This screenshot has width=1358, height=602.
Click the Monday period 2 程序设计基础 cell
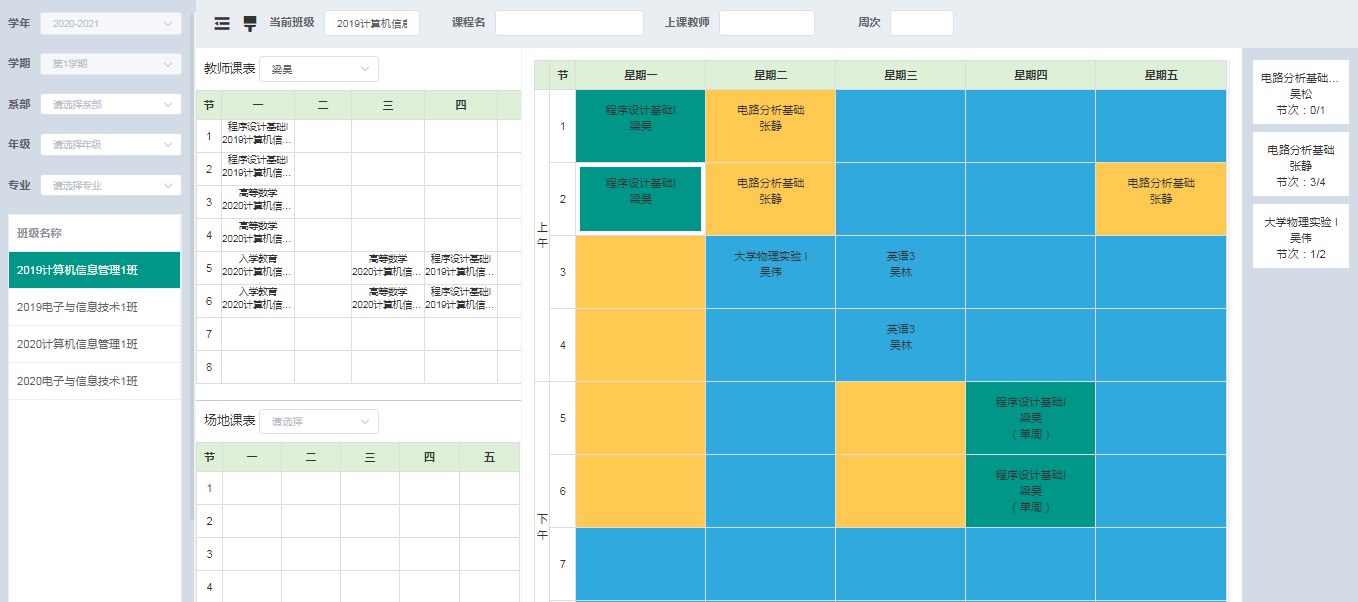[x=640, y=199]
